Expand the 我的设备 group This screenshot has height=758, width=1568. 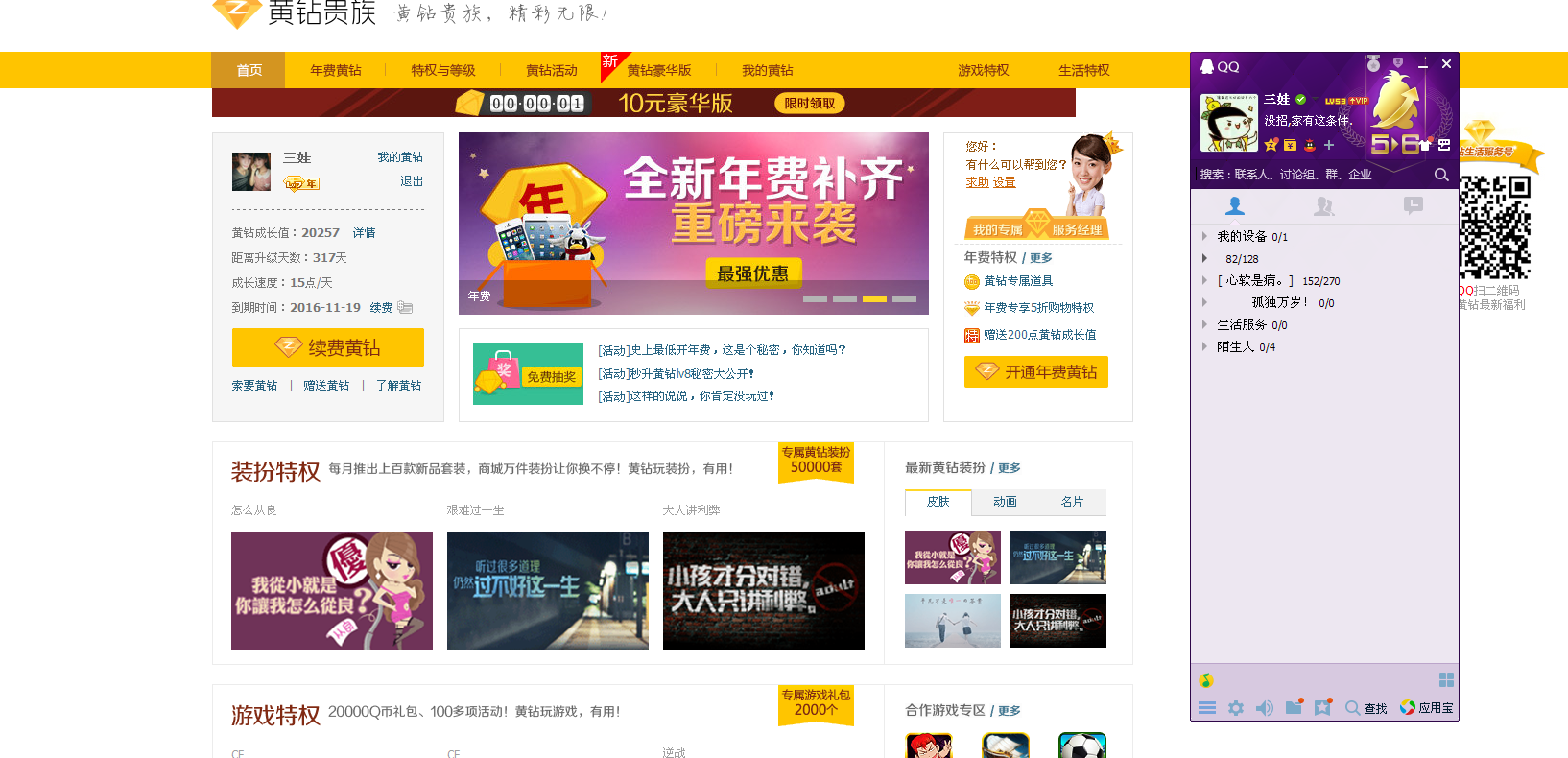[x=1205, y=236]
